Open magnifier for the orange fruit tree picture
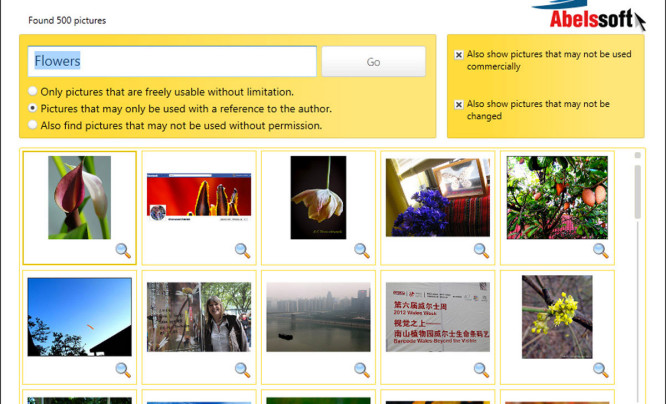666x404 pixels. pyautogui.click(x=601, y=251)
